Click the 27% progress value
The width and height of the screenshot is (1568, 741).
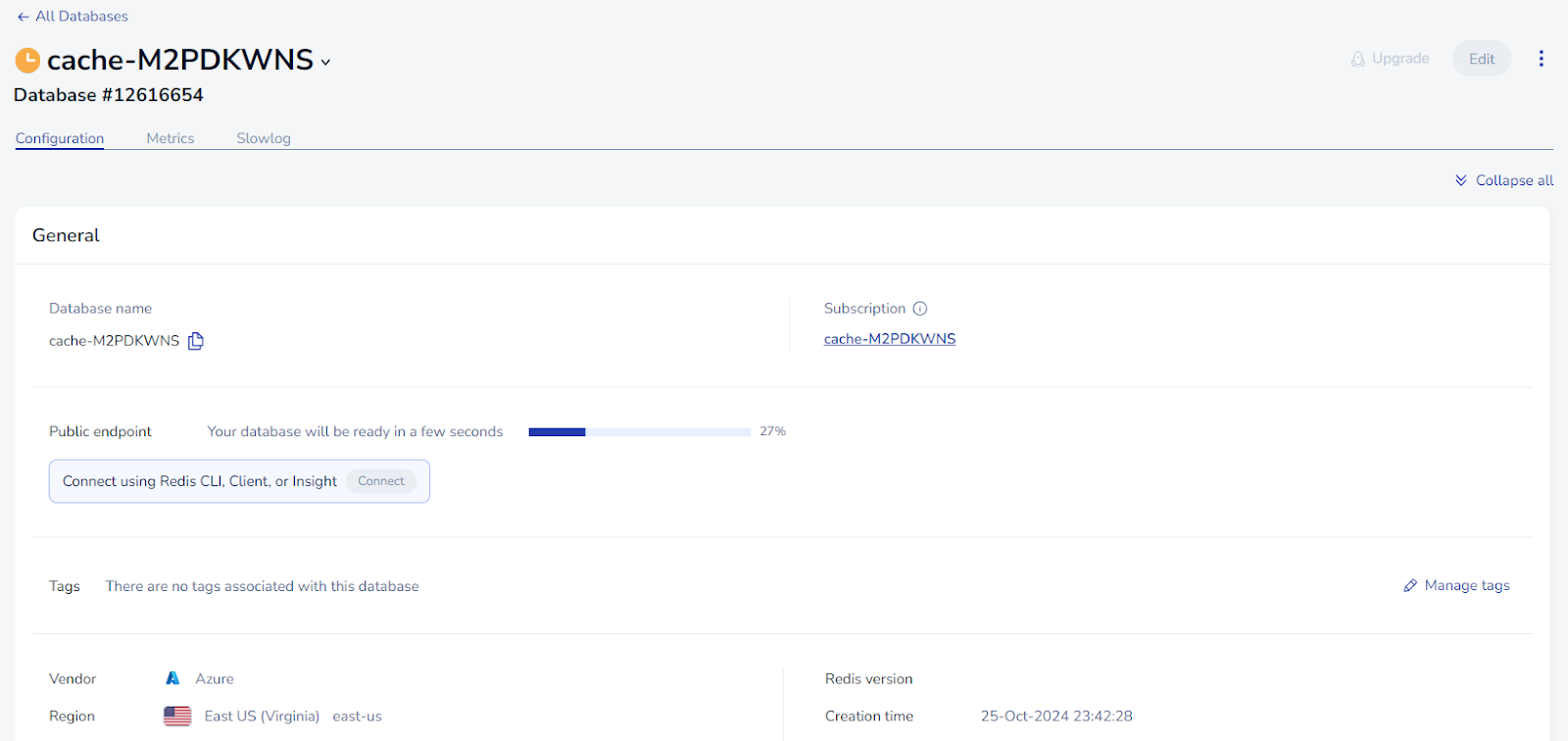[773, 431]
